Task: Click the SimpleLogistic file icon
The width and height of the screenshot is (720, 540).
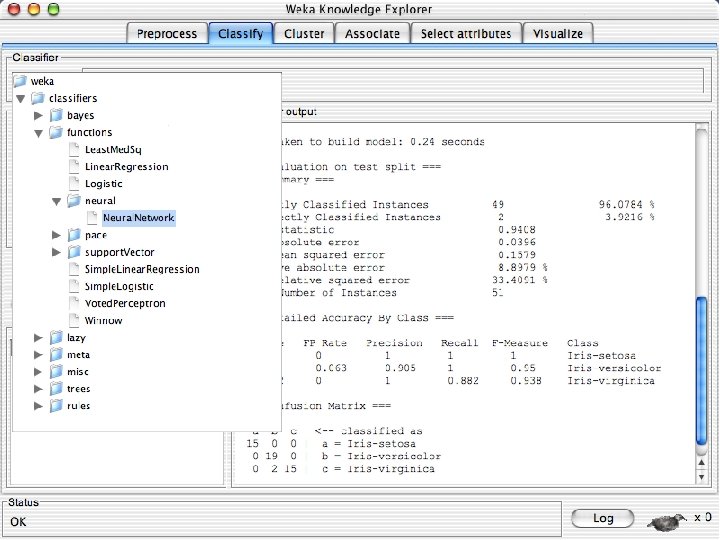Action: [74, 286]
